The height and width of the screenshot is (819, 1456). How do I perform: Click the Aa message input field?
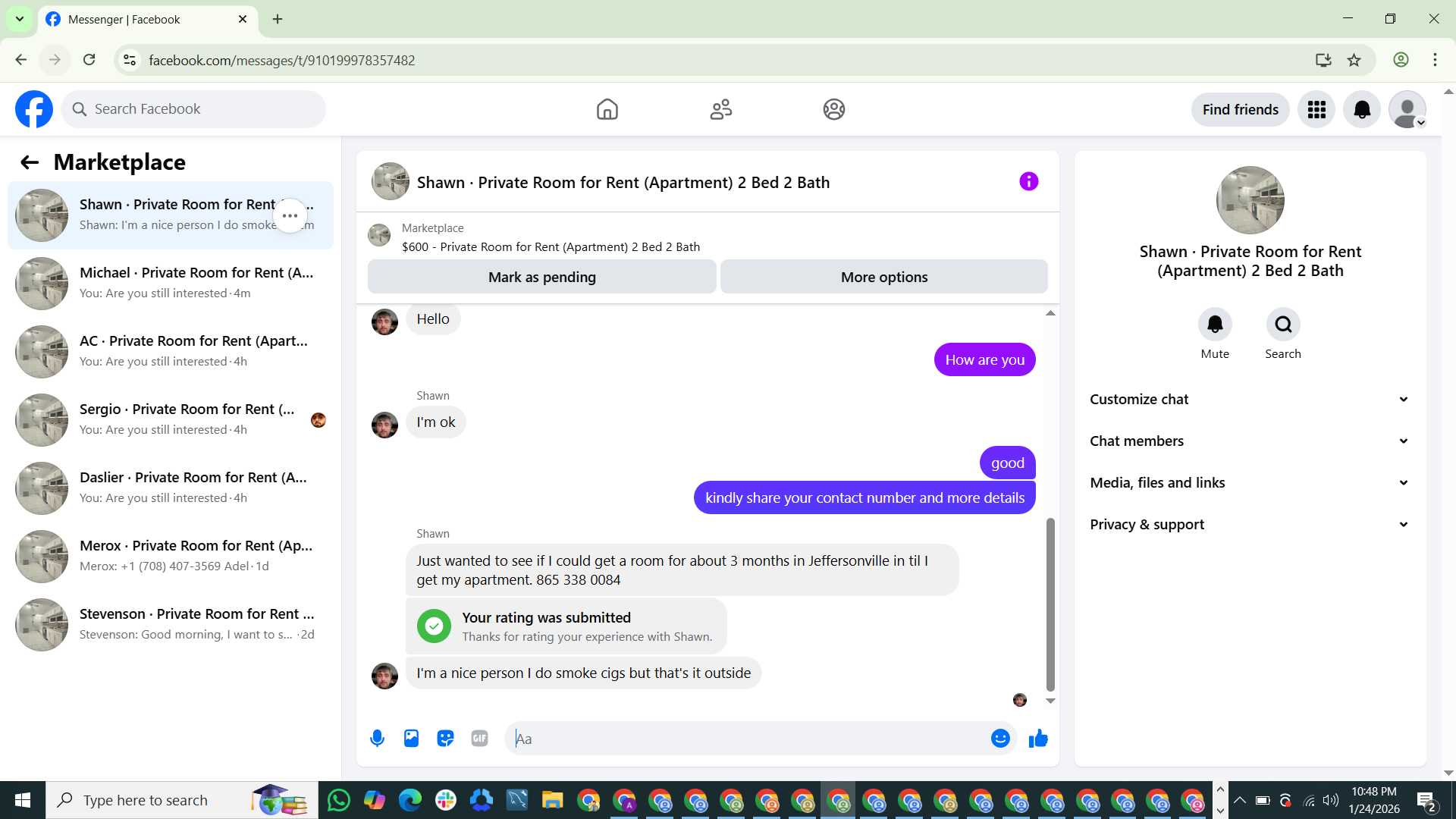(747, 738)
